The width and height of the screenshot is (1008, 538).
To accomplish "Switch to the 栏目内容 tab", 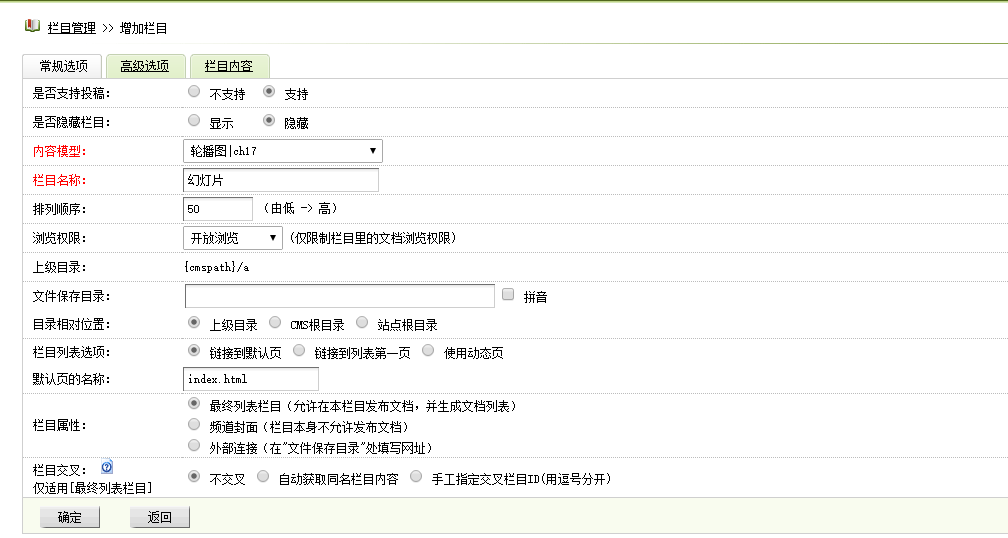I will pos(228,67).
